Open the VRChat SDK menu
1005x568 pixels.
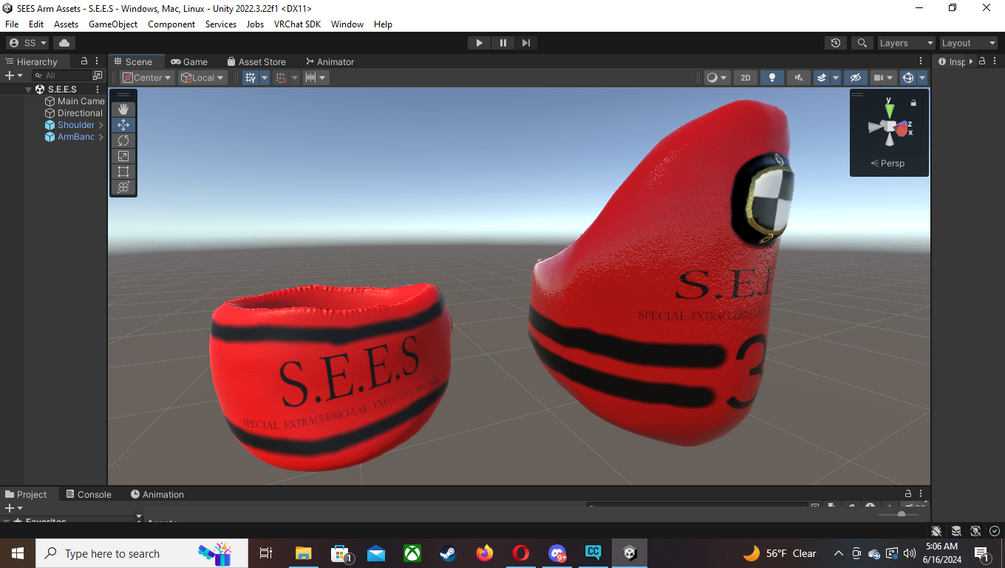297,24
